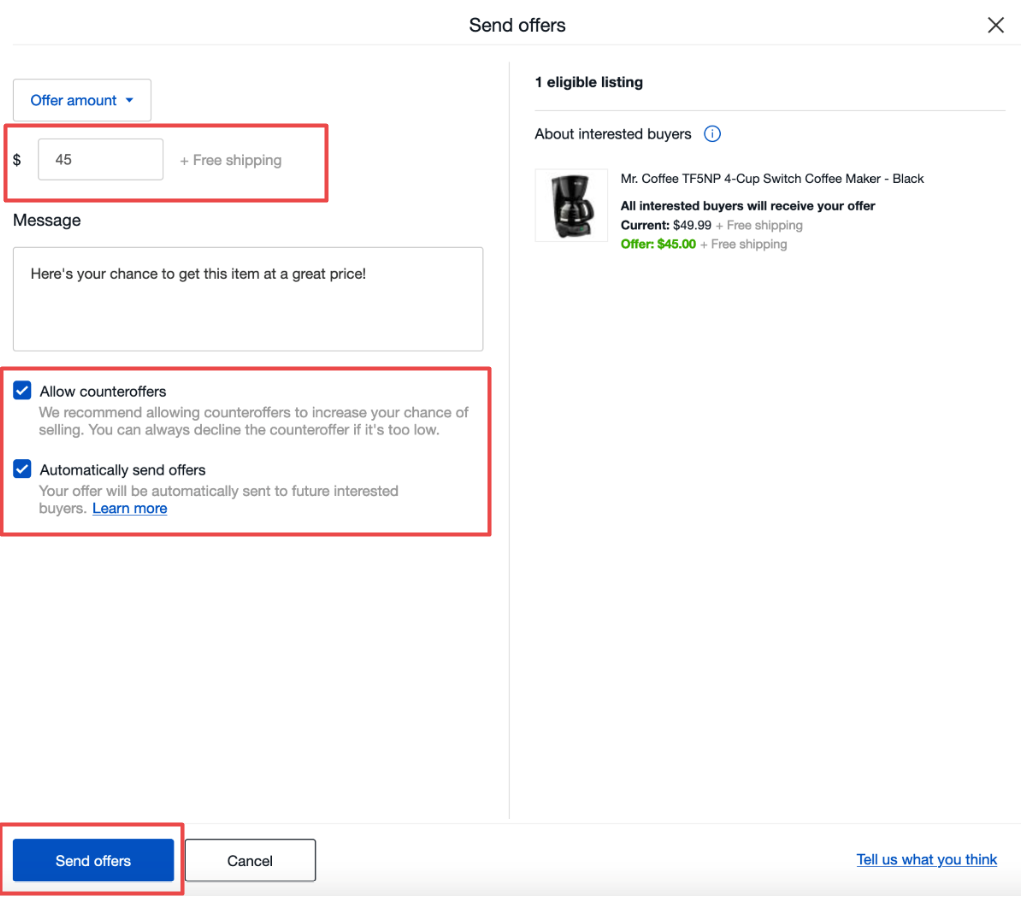This screenshot has width=1021, height=897.
Task: Click the green Offer: $45.00 price text
Action: coord(658,244)
